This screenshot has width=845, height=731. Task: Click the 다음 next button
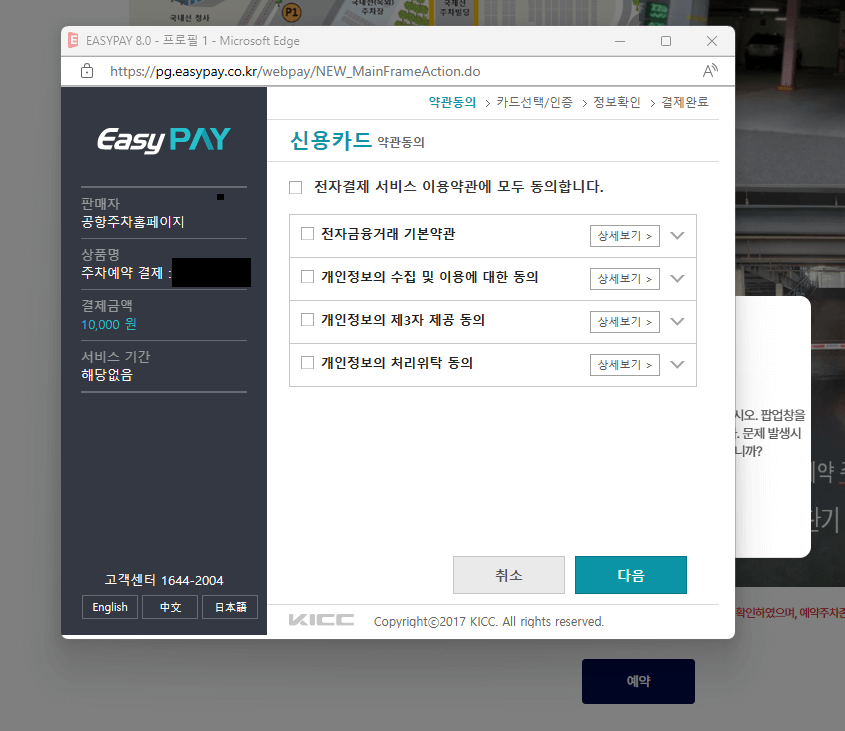[631, 575]
